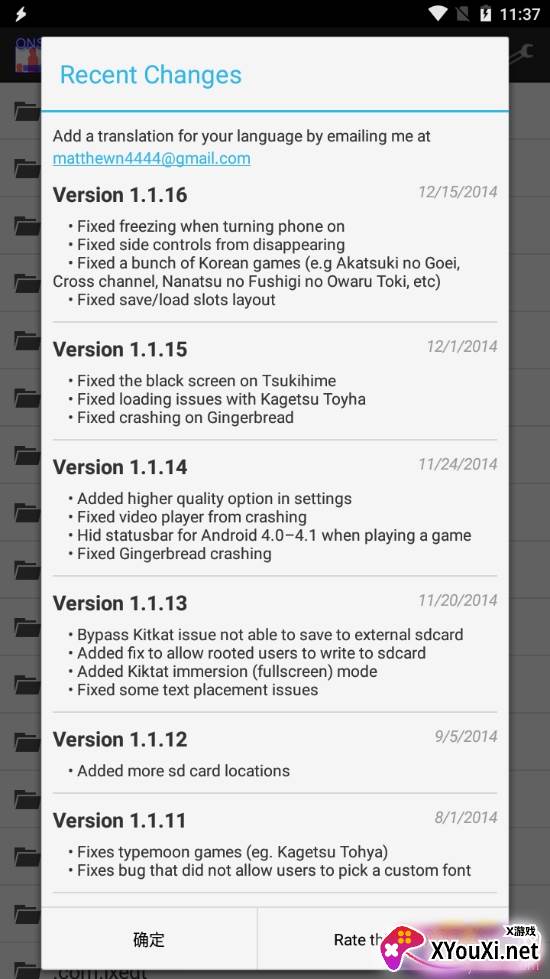Tap the 'Added more sd card locations' entry
The image size is (550, 979).
point(179,770)
